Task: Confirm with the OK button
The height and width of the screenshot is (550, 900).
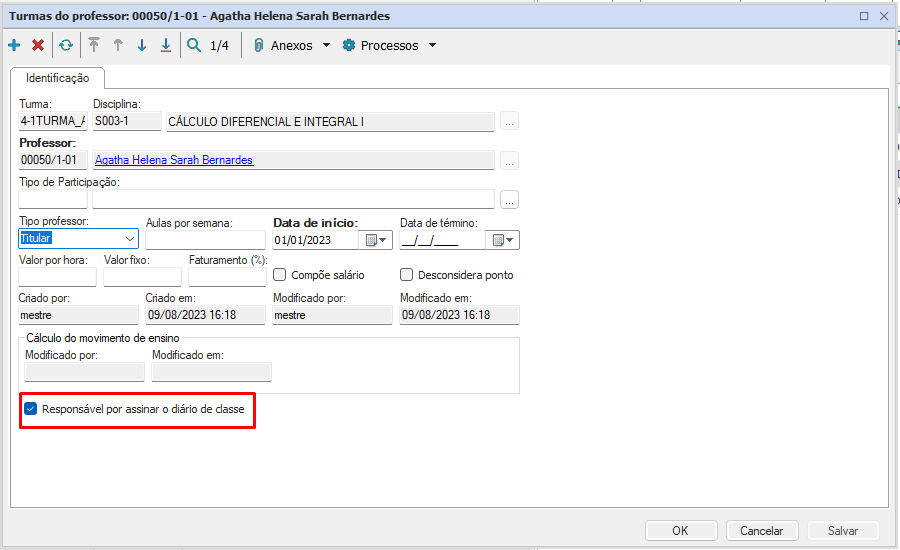Action: tap(681, 530)
